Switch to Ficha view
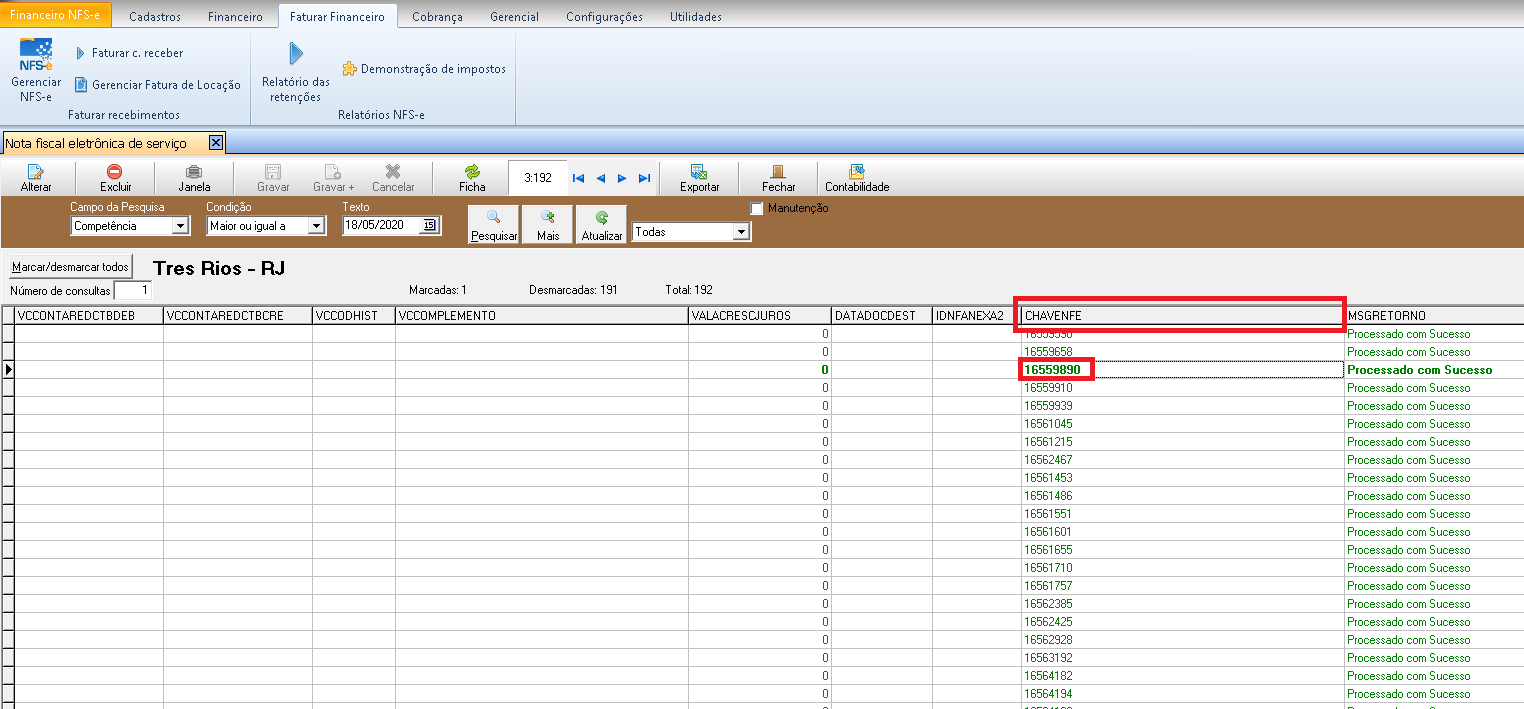This screenshot has width=1524, height=709. [x=472, y=178]
